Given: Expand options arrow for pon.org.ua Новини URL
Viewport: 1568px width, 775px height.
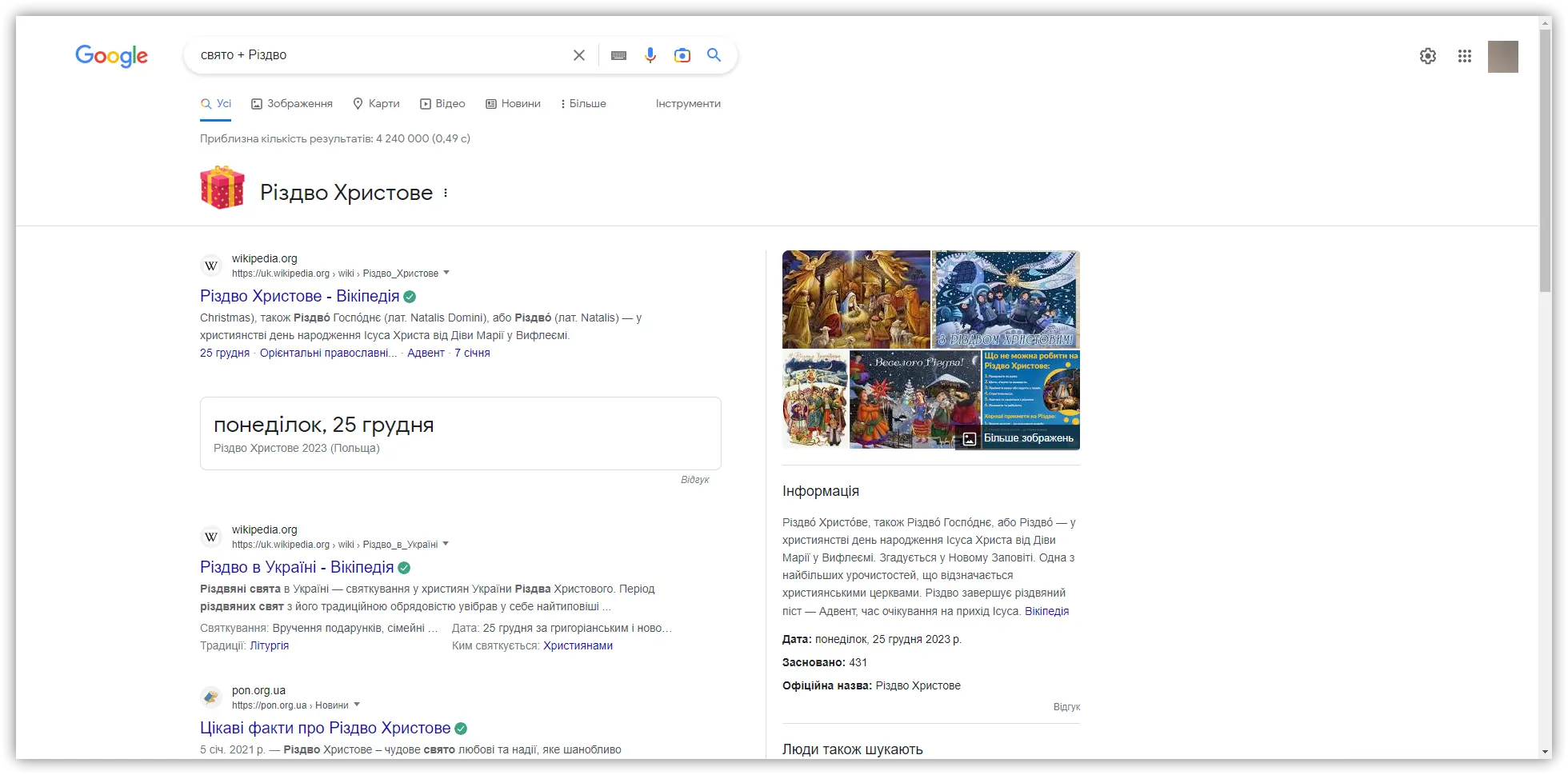Looking at the screenshot, I should click(x=357, y=705).
